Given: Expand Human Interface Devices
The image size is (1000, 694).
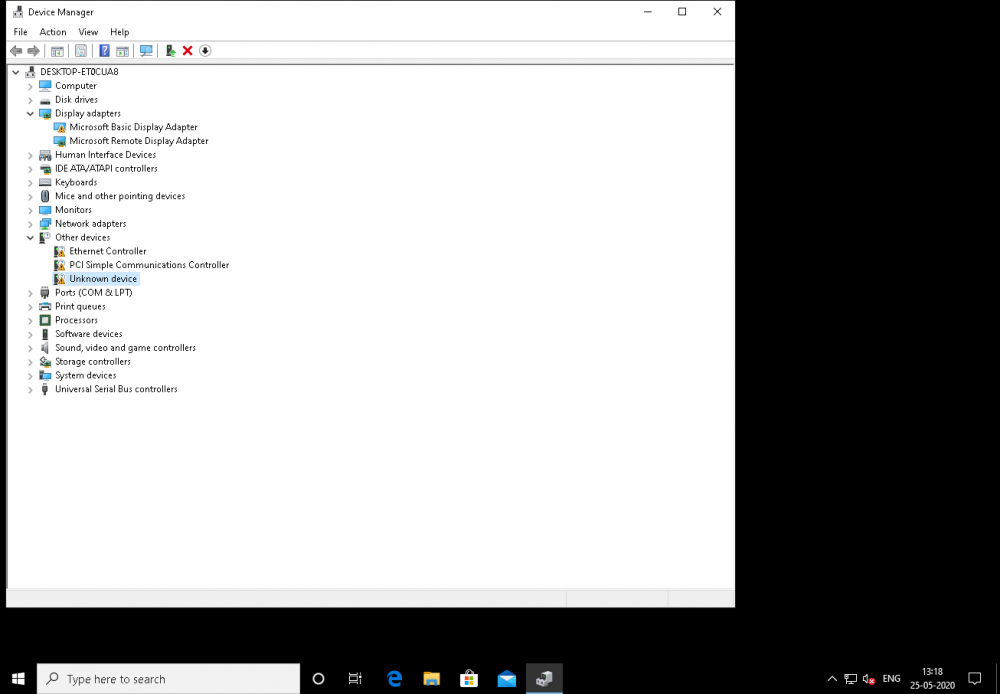Looking at the screenshot, I should tap(30, 155).
